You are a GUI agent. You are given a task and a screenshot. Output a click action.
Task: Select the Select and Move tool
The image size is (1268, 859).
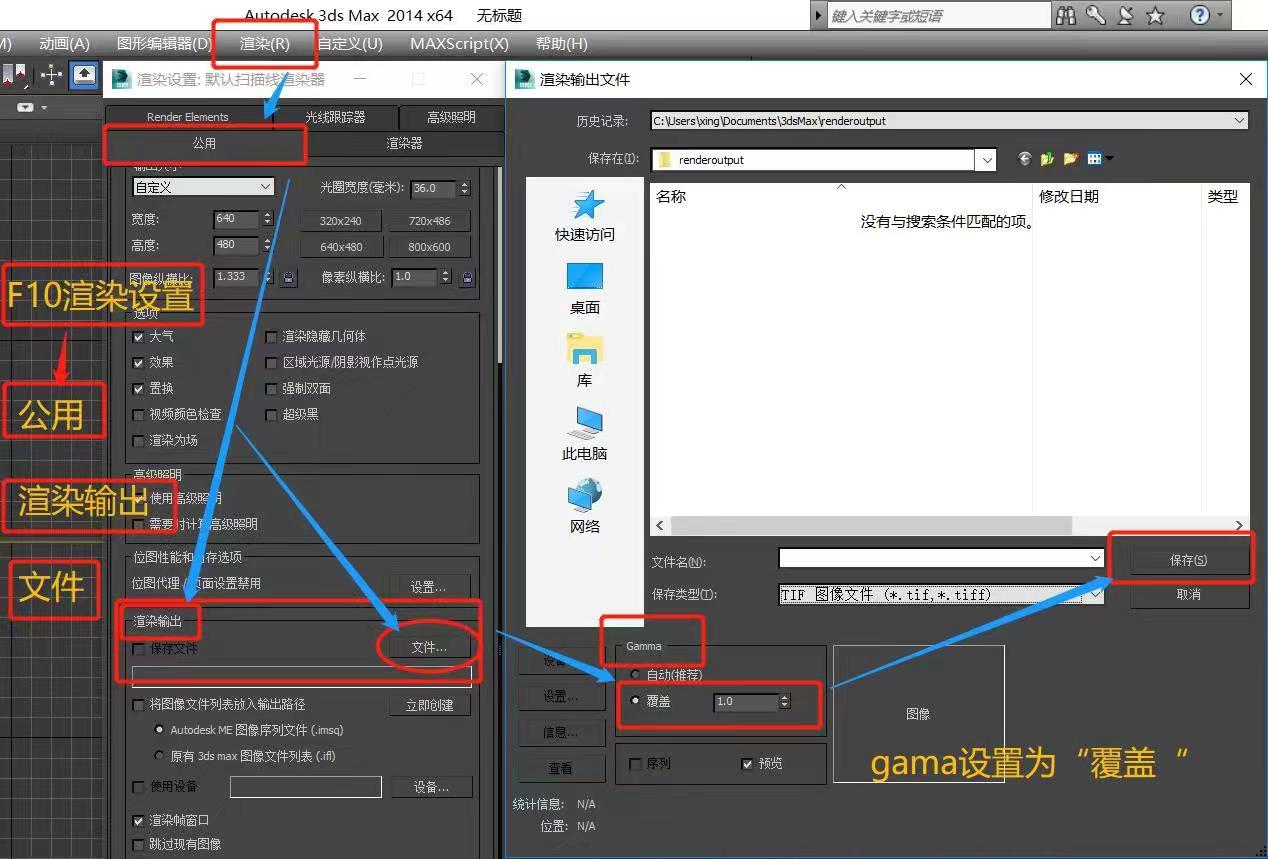(x=51, y=76)
